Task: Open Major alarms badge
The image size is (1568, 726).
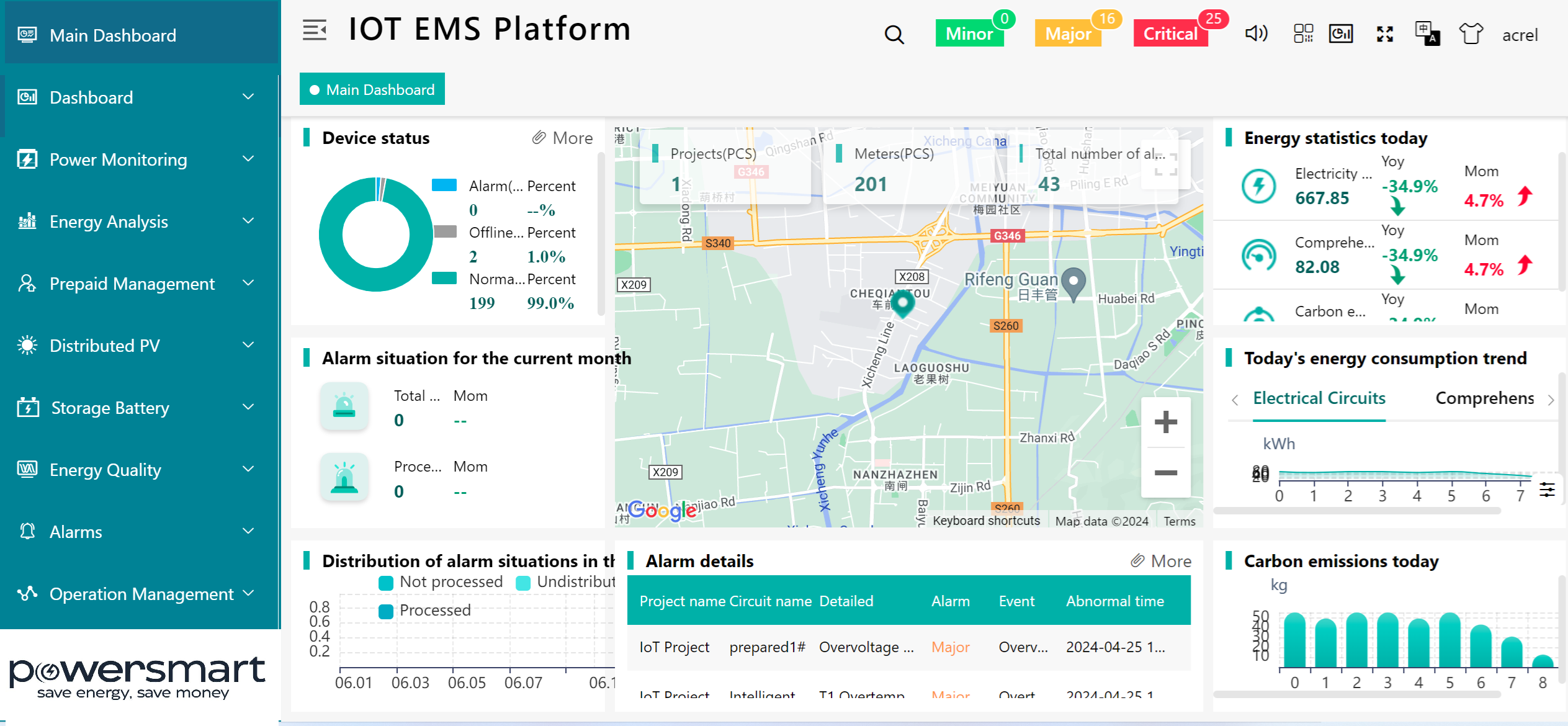Action: coord(1068,34)
